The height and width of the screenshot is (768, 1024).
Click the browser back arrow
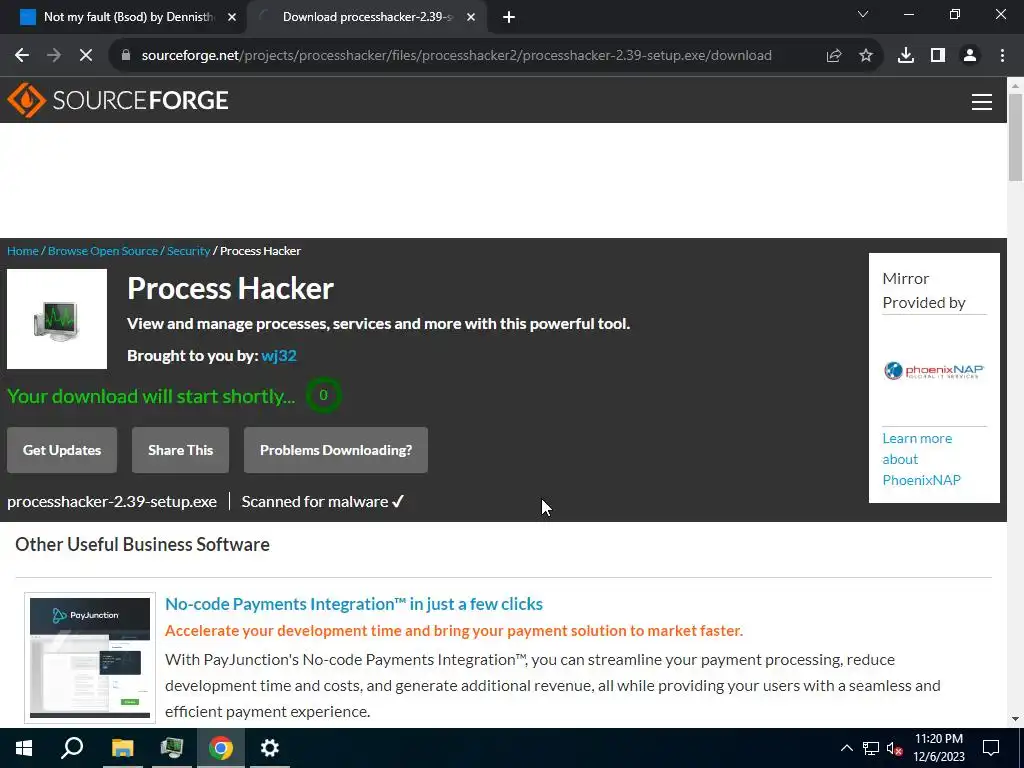[22, 56]
